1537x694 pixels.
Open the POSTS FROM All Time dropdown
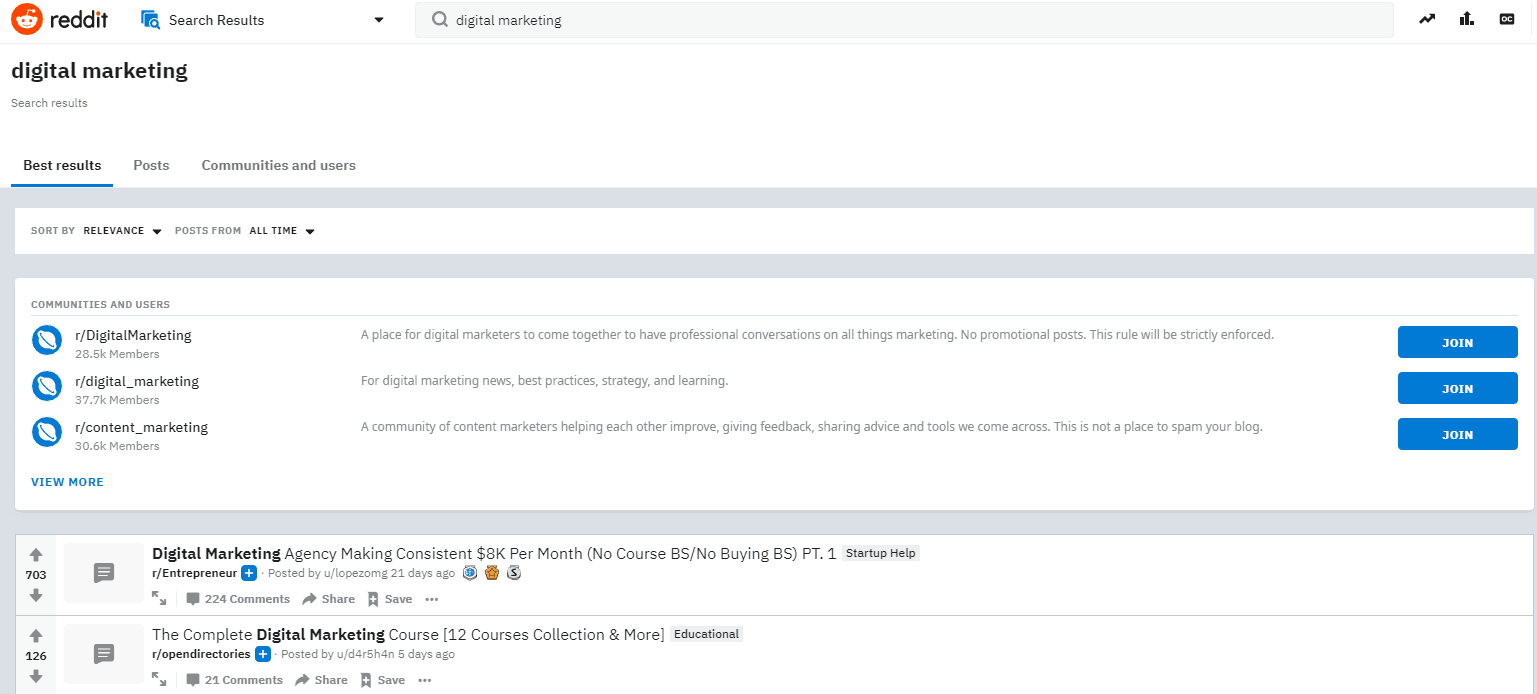283,230
